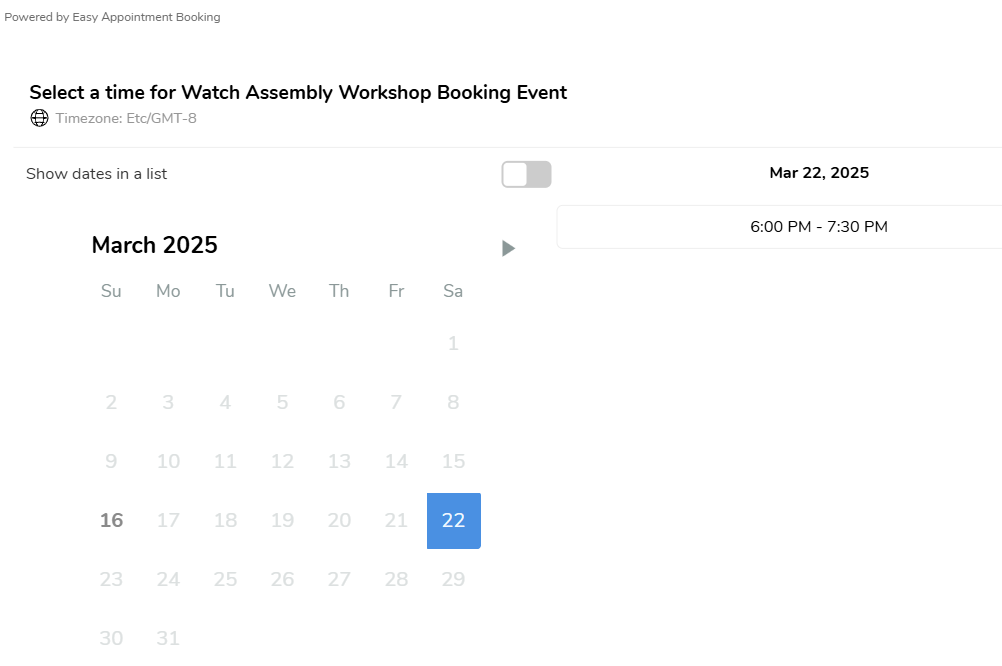1002x666 pixels.
Task: Click the Su weekday column header
Action: [x=111, y=291]
